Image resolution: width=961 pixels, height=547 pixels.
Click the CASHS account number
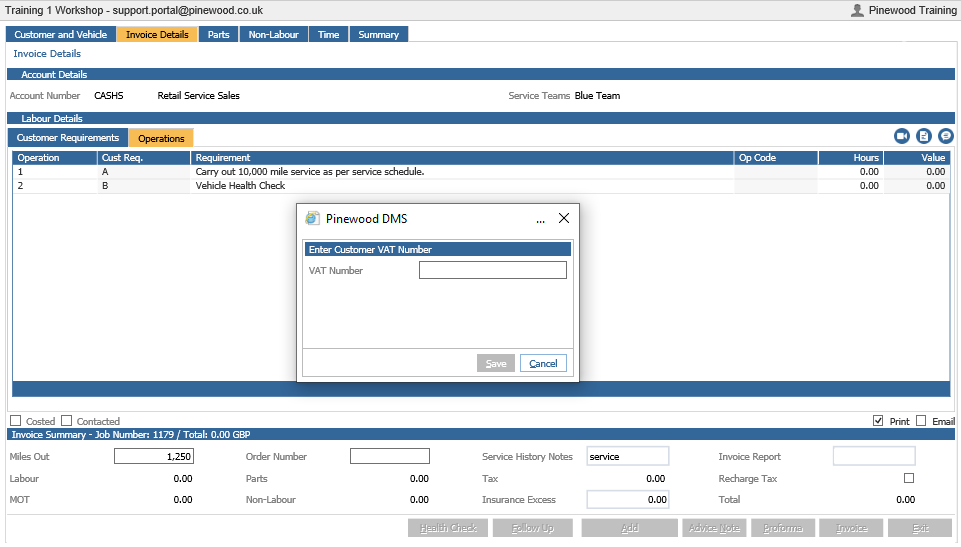(108, 96)
